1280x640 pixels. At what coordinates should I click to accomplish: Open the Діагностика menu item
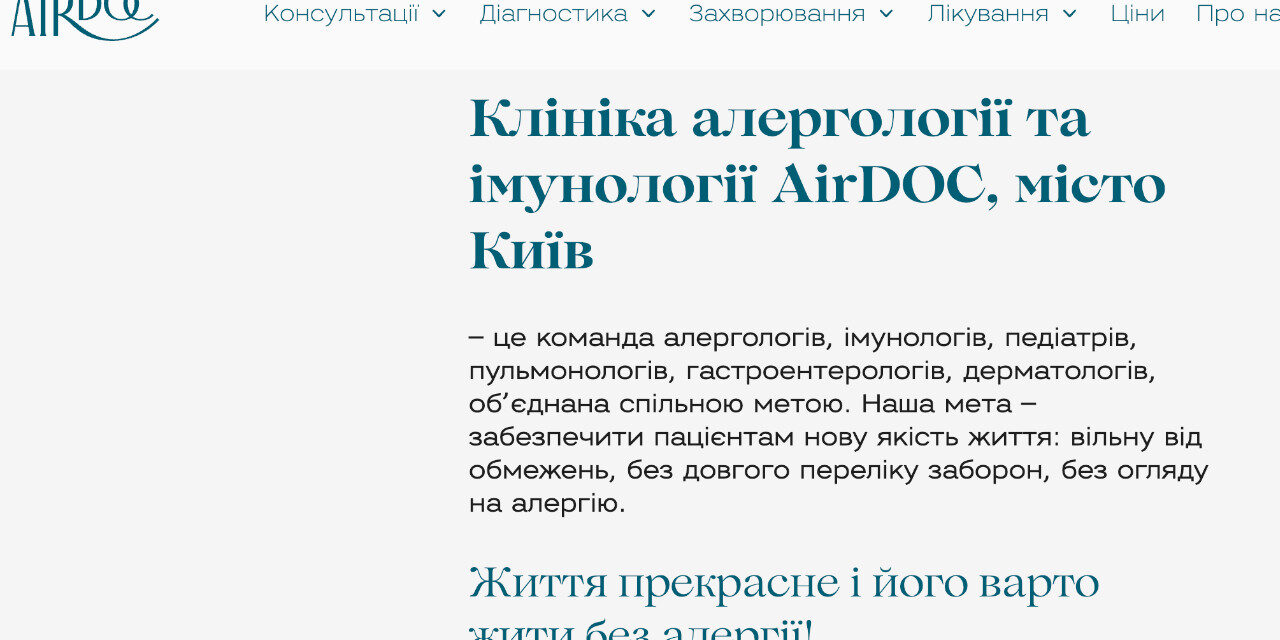tap(553, 14)
